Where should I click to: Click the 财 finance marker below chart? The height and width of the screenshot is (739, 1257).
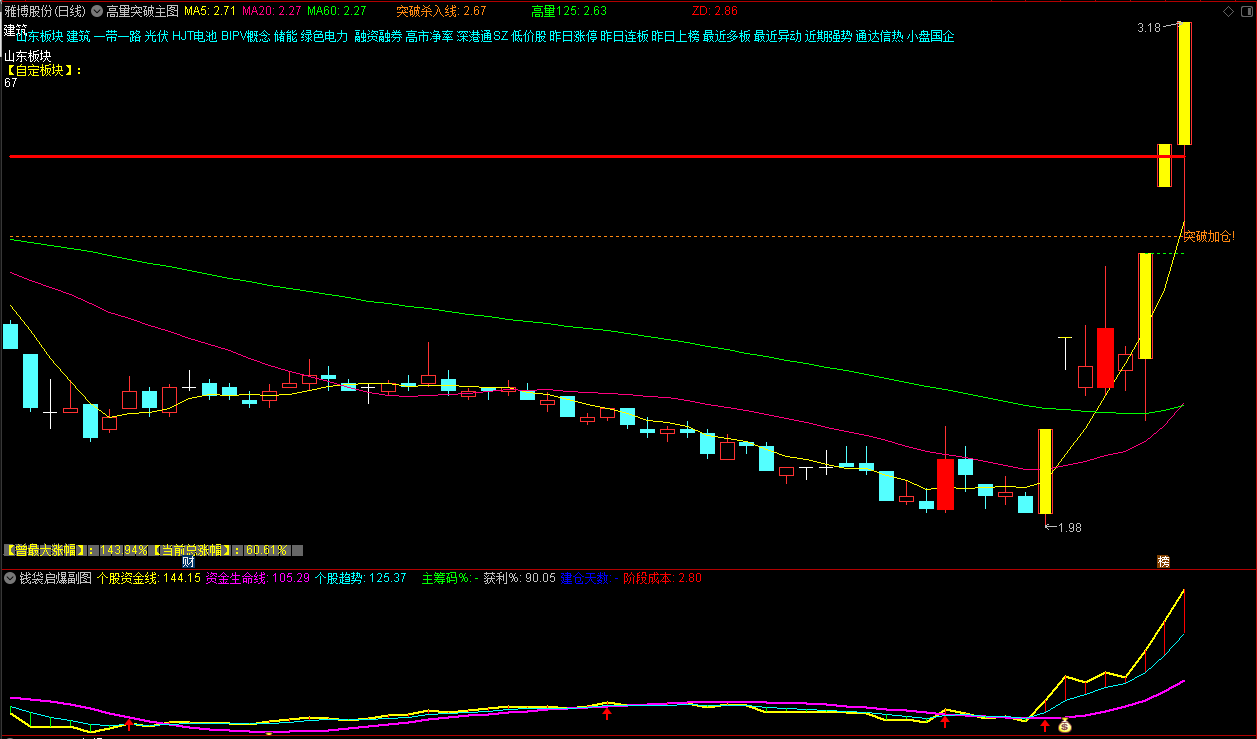[187, 562]
